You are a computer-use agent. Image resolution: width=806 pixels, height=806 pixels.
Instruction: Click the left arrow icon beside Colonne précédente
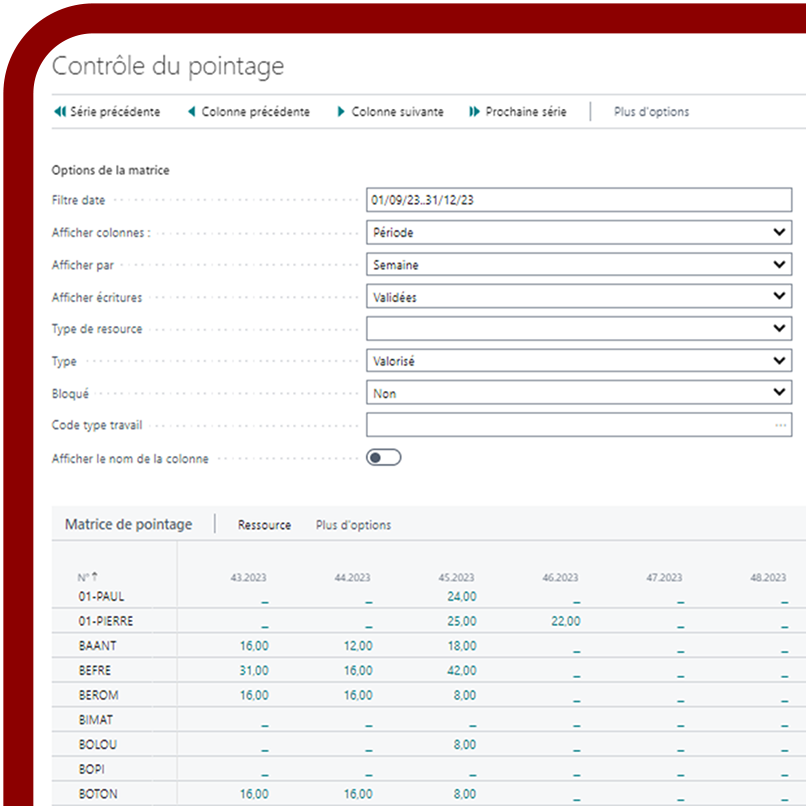[x=190, y=112]
